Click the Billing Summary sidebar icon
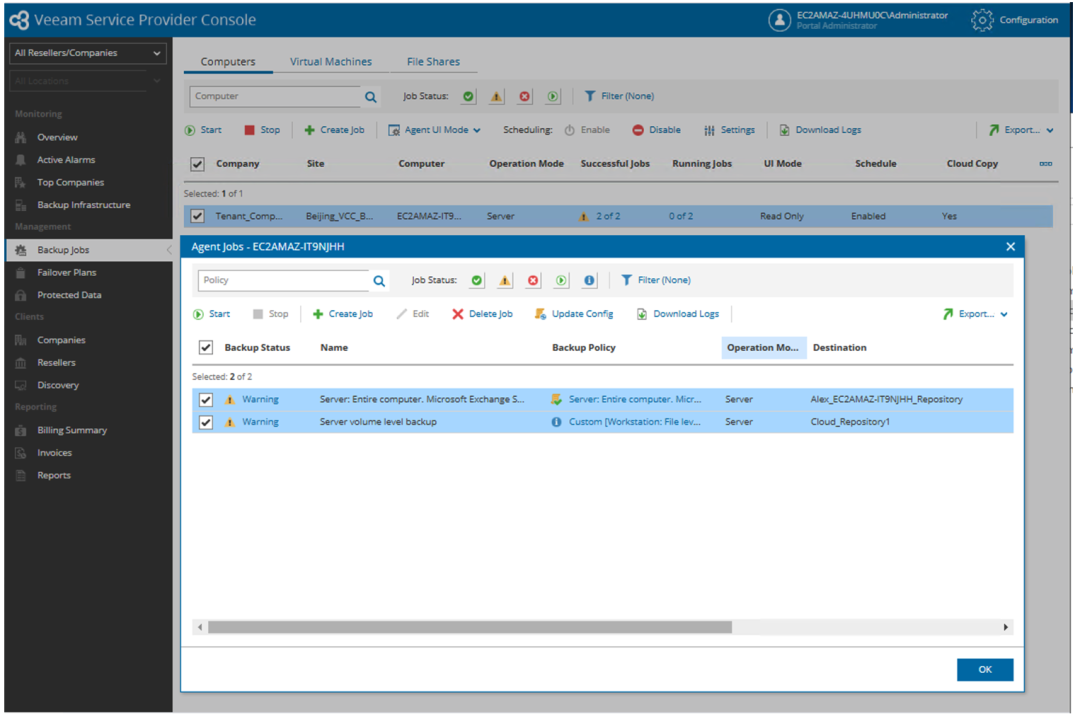 [21, 430]
